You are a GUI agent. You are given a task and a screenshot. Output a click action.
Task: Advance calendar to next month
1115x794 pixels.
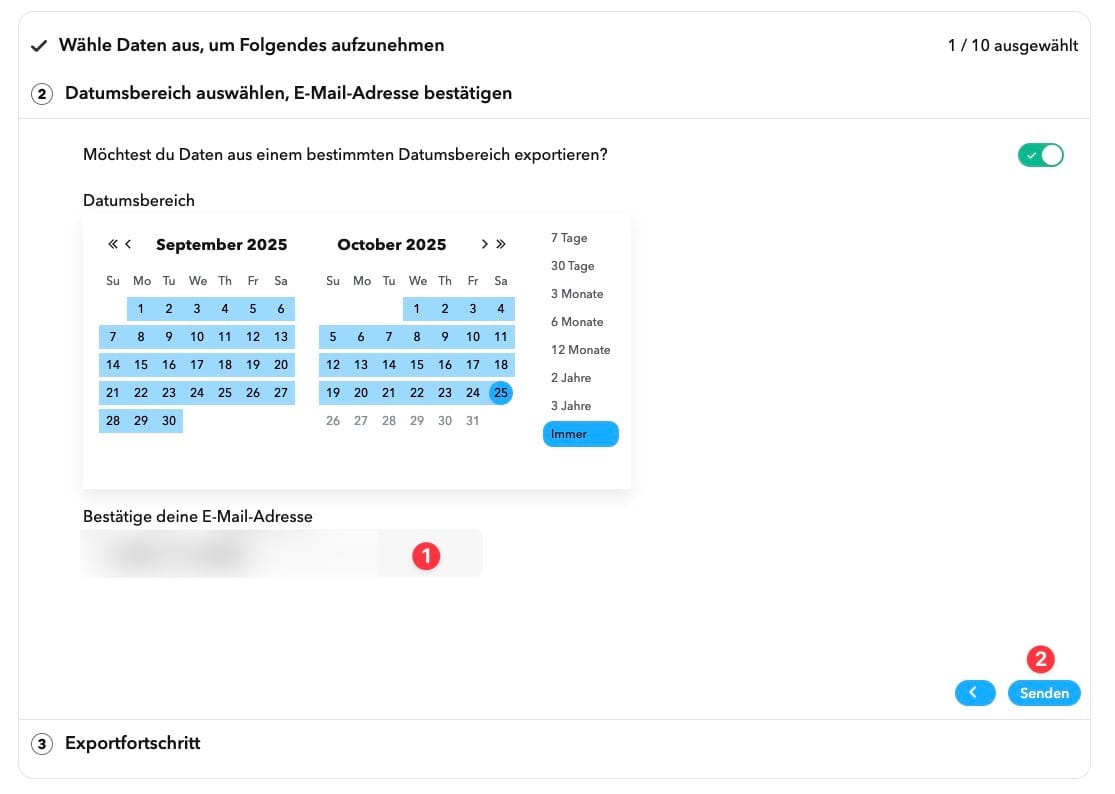pyautogui.click(x=485, y=244)
